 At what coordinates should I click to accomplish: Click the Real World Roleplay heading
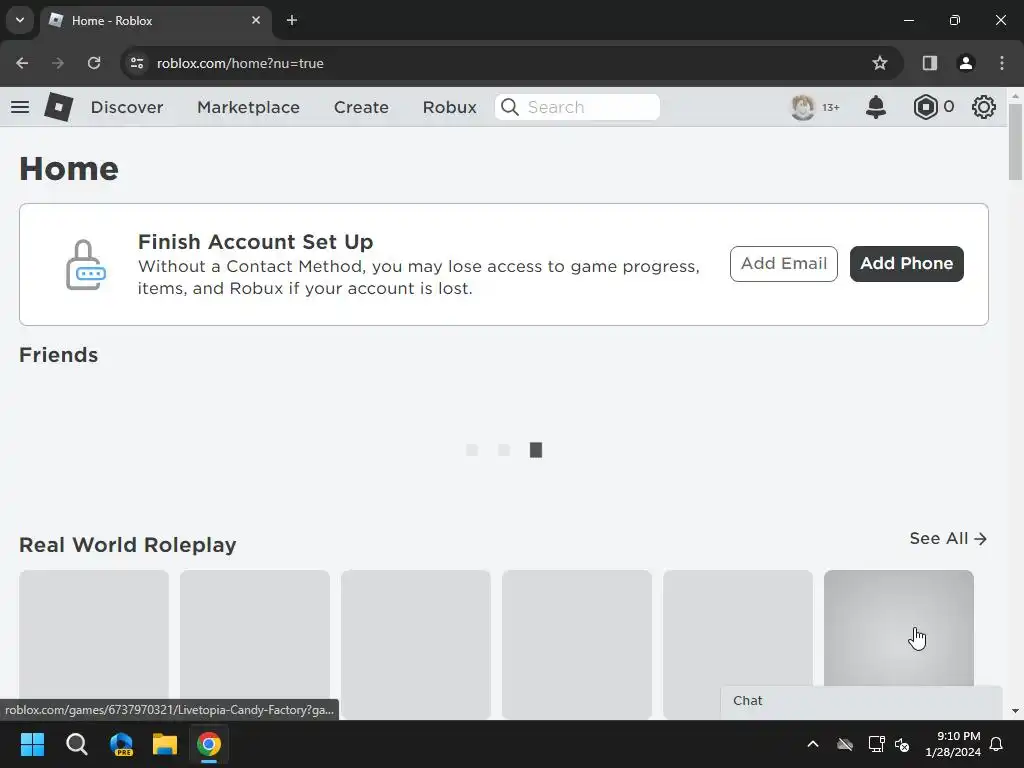coord(128,545)
